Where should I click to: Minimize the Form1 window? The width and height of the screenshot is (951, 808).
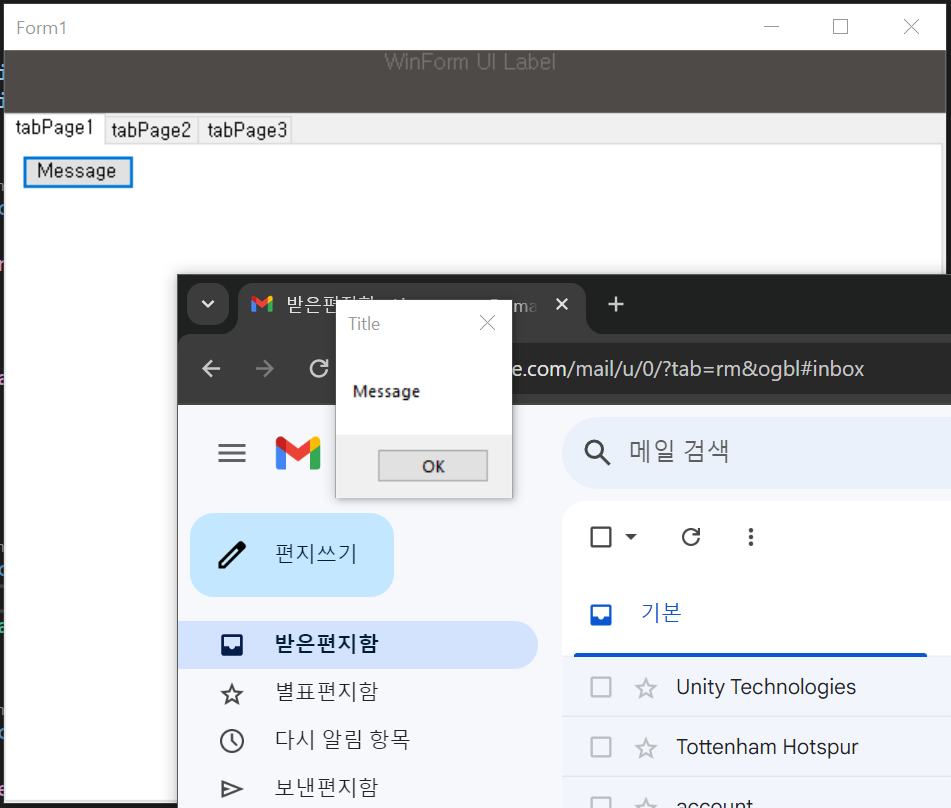(771, 27)
